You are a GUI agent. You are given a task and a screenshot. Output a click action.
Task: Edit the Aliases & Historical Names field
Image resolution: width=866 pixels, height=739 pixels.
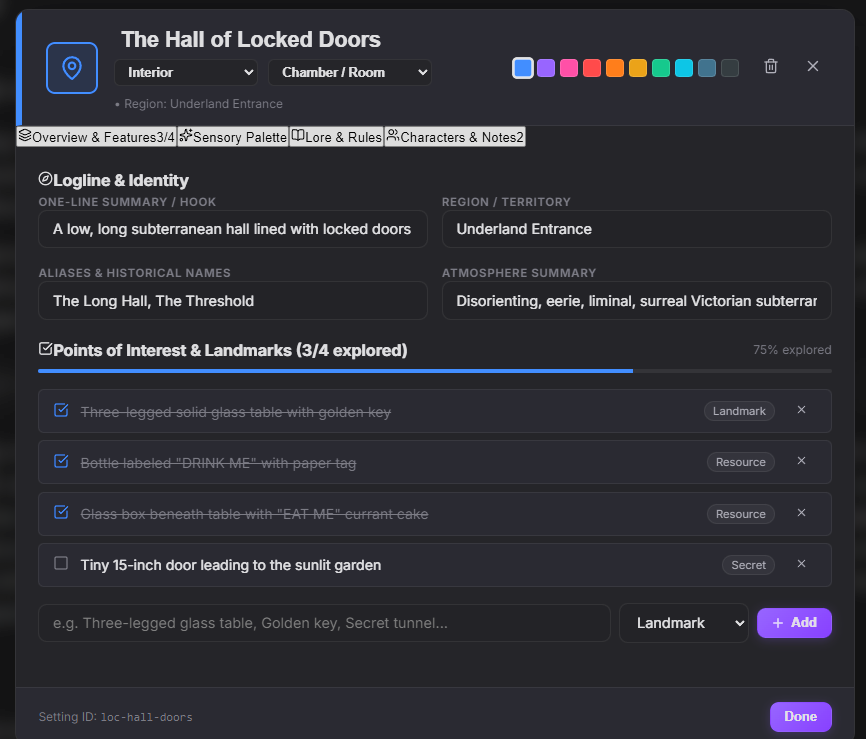click(x=233, y=300)
